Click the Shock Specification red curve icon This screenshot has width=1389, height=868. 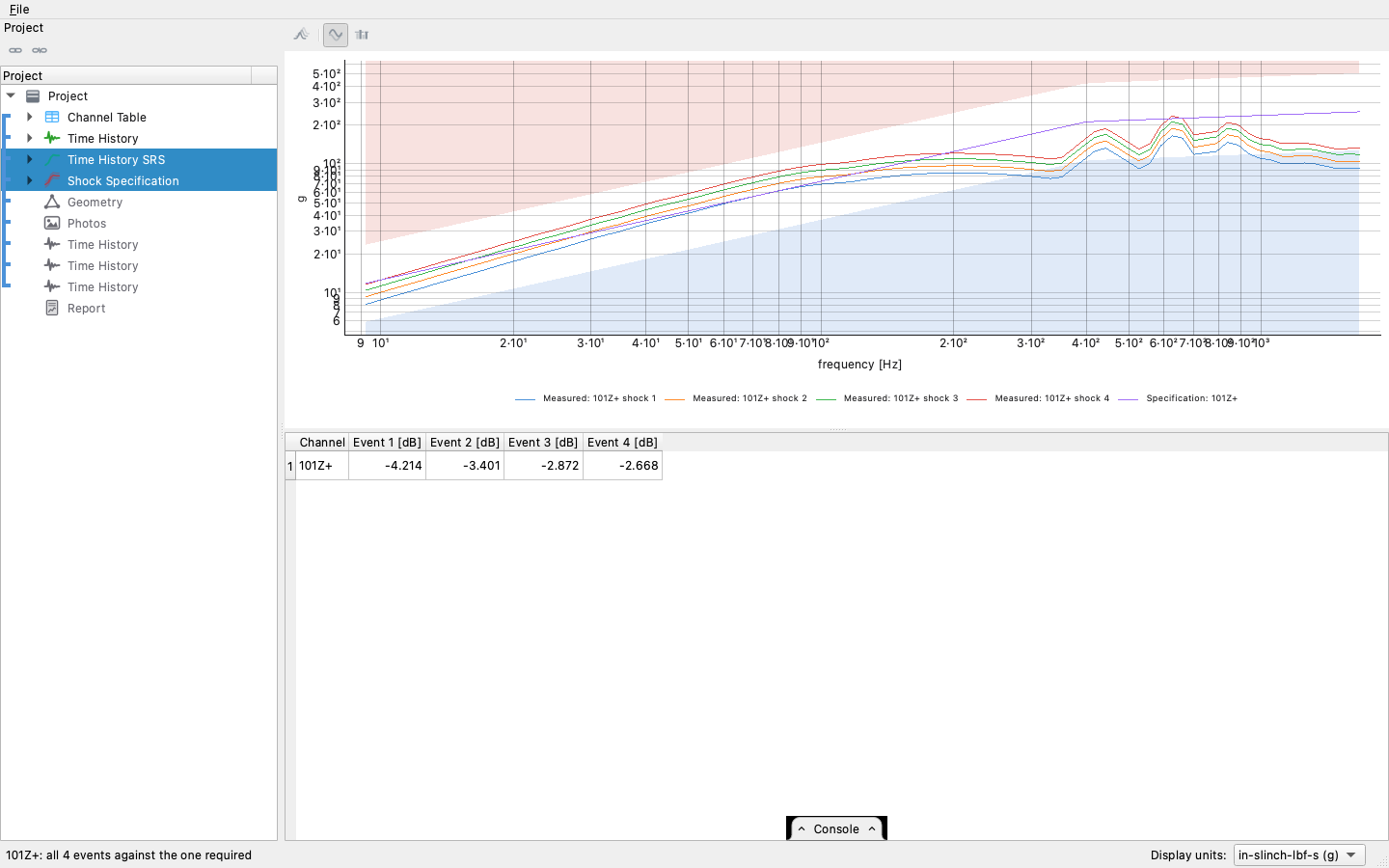point(52,180)
